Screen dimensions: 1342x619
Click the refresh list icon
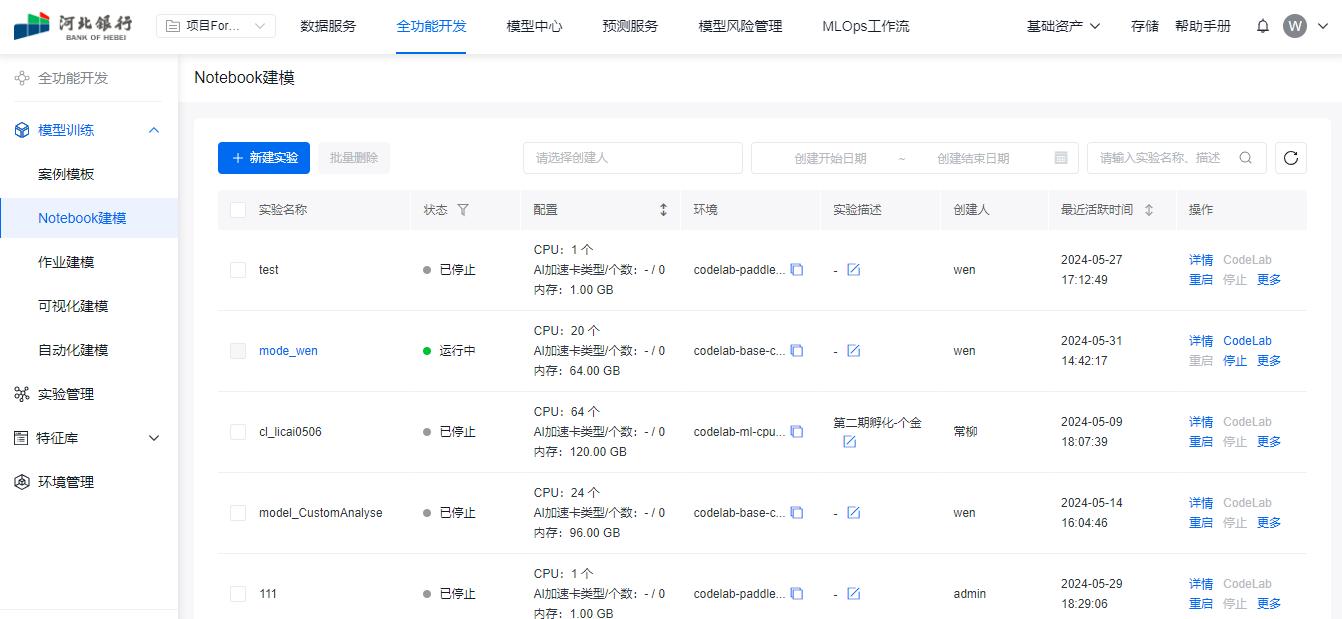(x=1291, y=158)
